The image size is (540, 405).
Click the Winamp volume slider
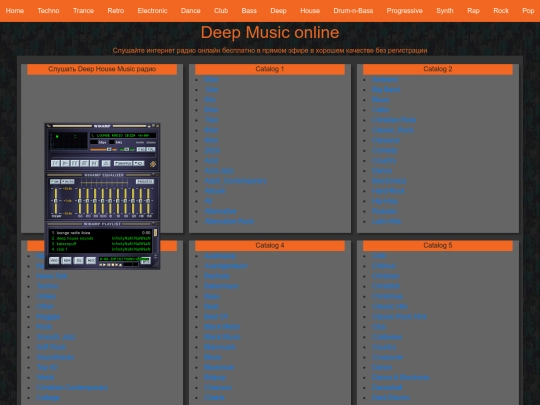pos(103,149)
